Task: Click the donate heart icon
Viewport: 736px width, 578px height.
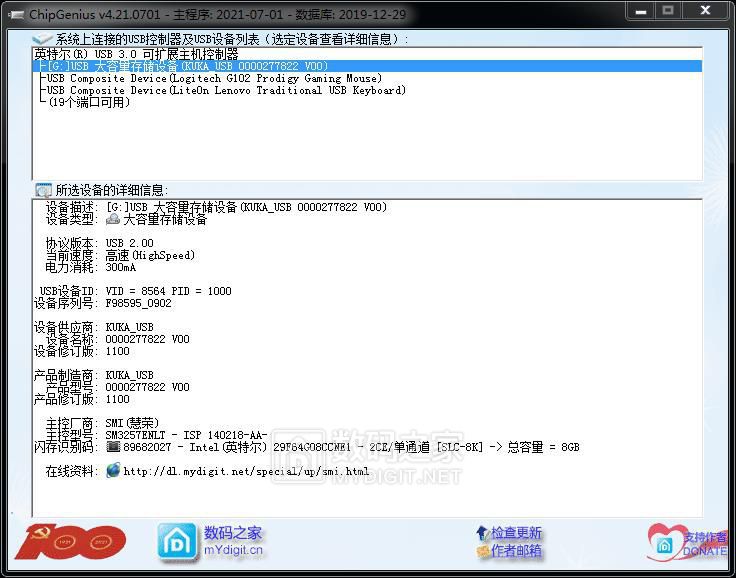Action: click(x=665, y=542)
